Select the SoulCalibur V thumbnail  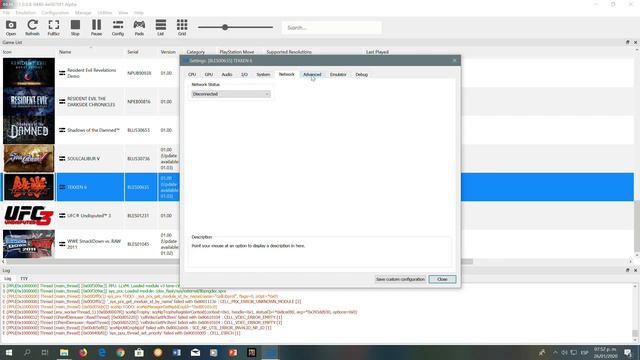coord(29,158)
